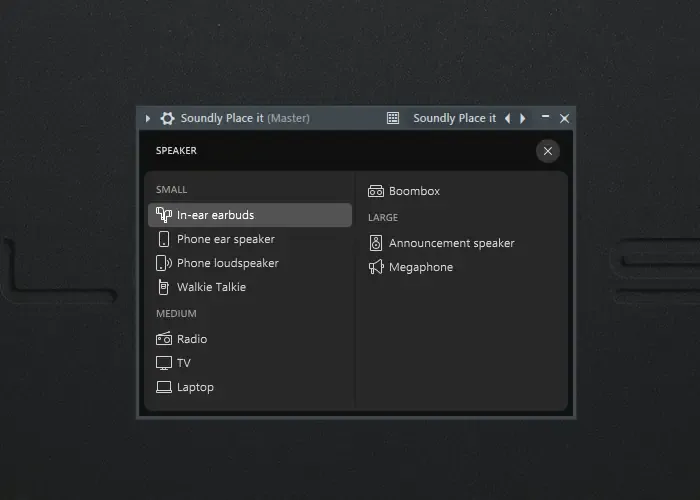The width and height of the screenshot is (700, 500).
Task: Click the laptop icon
Action: coord(164,387)
